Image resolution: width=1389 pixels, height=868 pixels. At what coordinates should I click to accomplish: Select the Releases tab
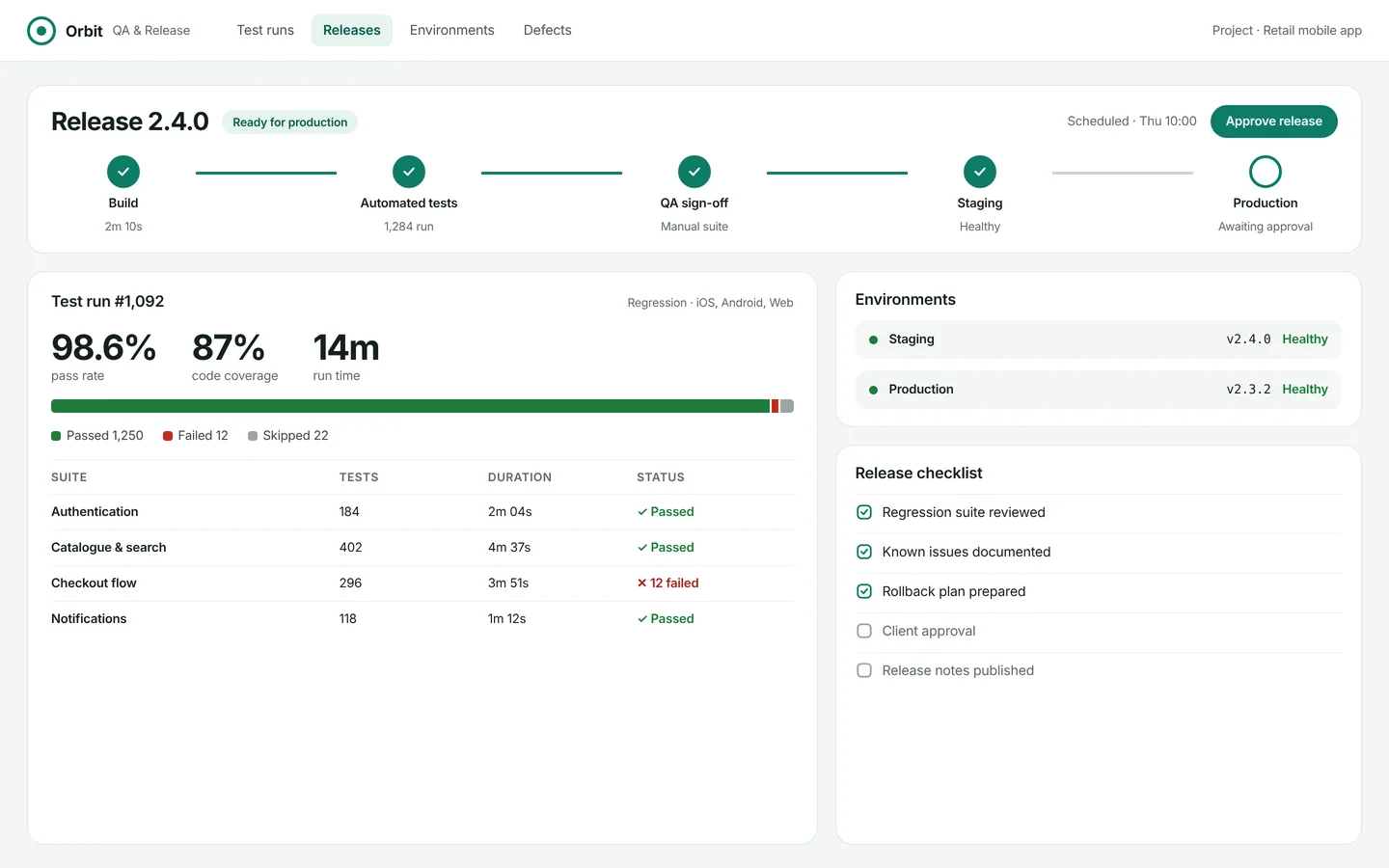[352, 30]
